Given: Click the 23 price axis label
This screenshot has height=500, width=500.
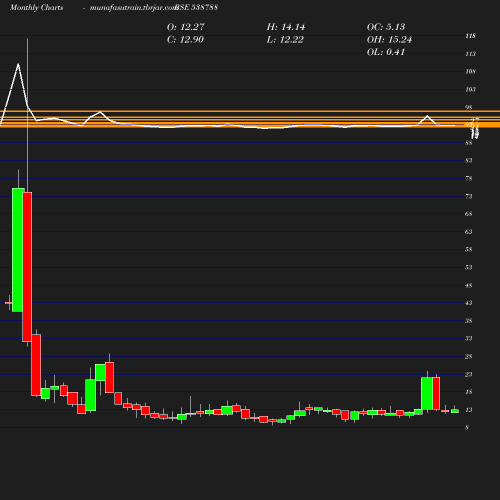Looking at the screenshot, I should point(469,374).
